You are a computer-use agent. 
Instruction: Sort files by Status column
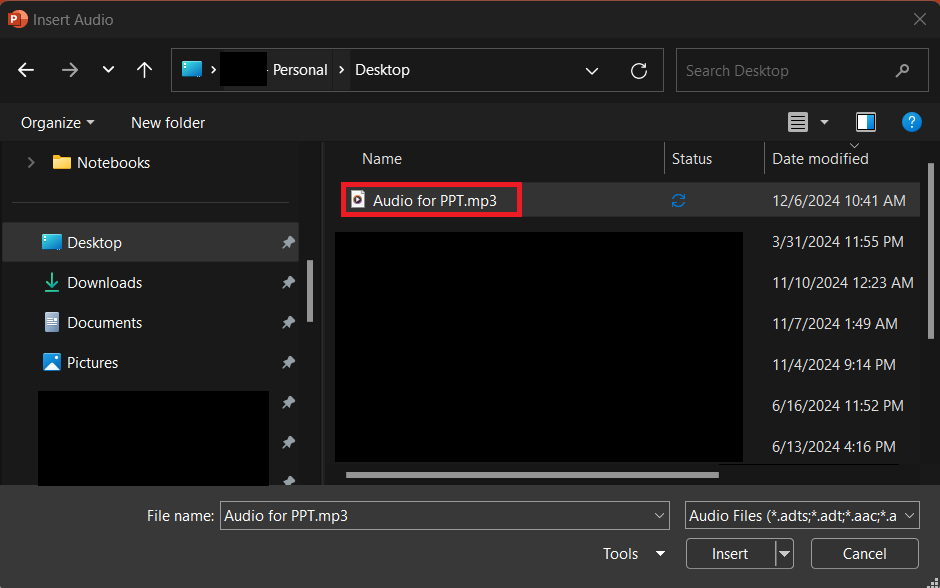point(692,159)
